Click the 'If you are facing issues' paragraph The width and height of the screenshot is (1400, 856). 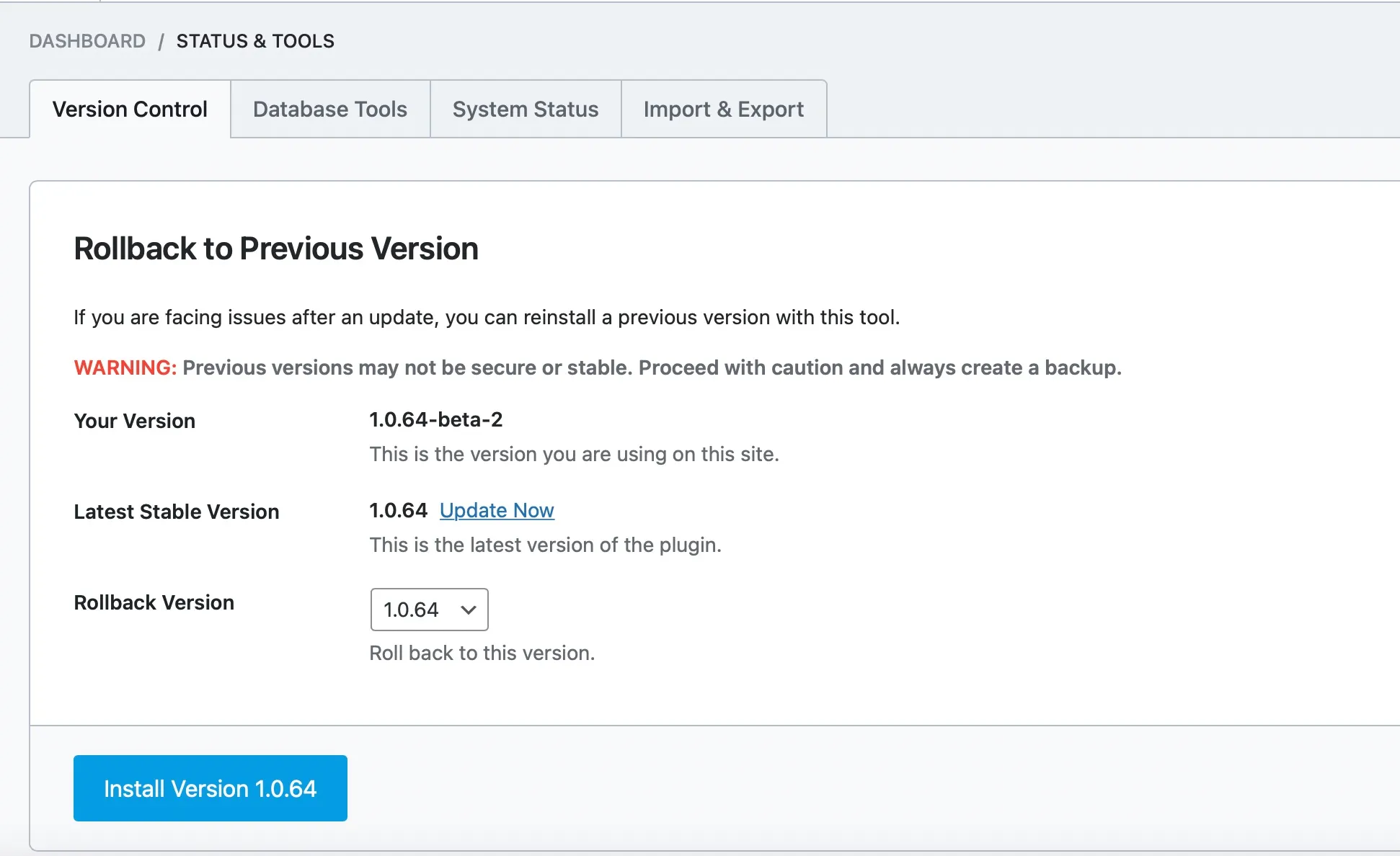[x=487, y=317]
